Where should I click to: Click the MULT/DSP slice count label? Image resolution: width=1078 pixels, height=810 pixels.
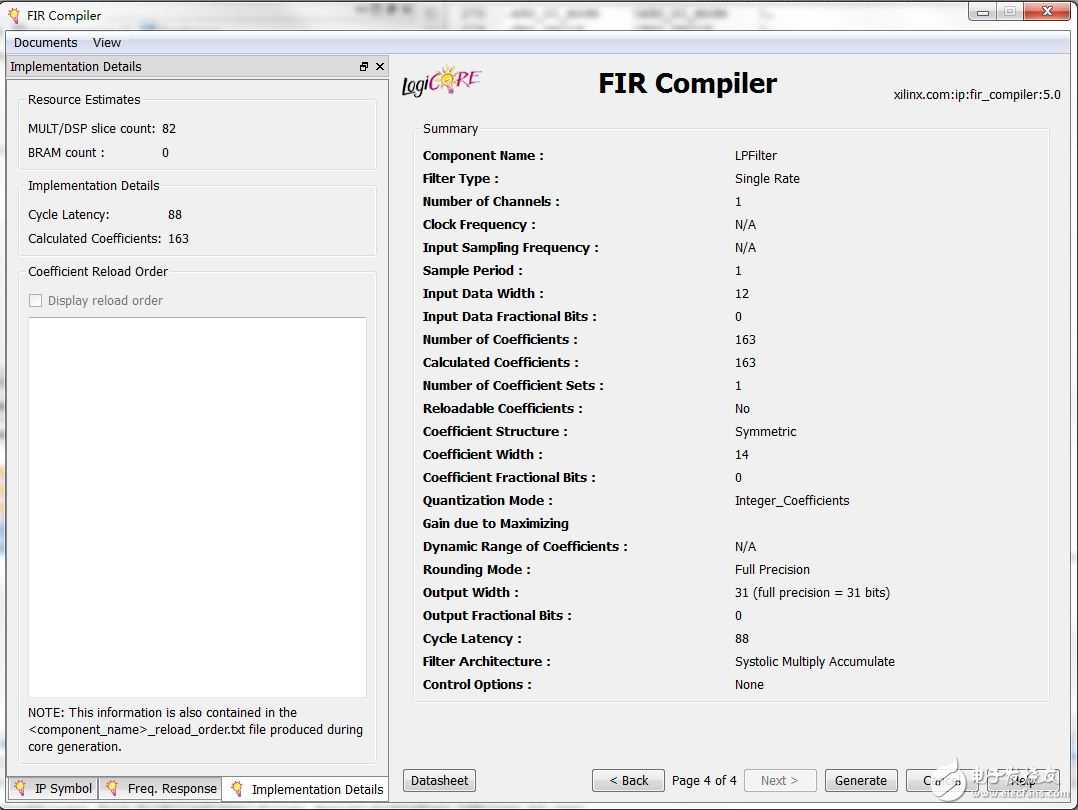pyautogui.click(x=91, y=129)
